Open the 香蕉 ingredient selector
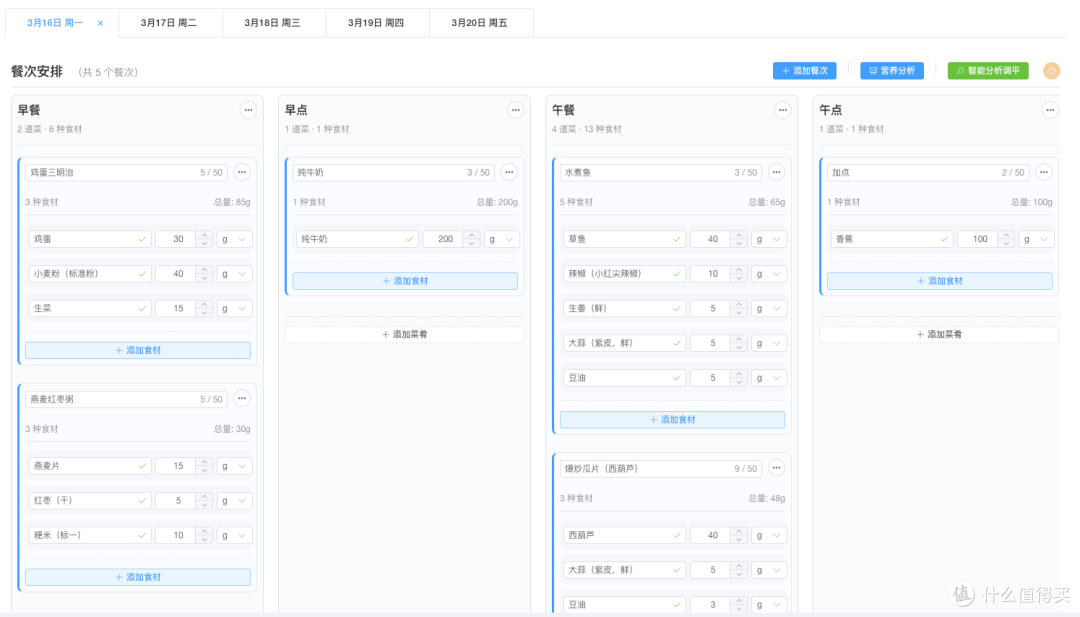The height and width of the screenshot is (617, 1080). (x=891, y=239)
